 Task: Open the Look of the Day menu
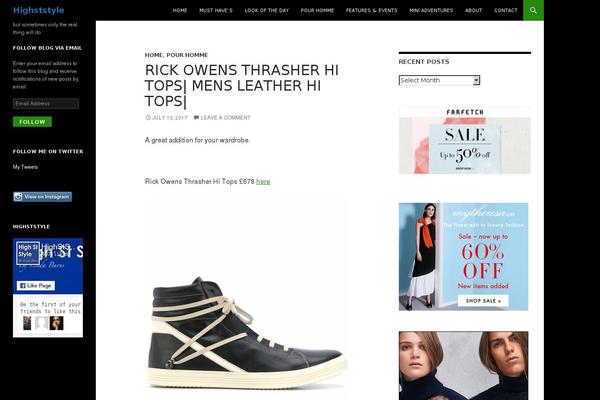pos(267,10)
